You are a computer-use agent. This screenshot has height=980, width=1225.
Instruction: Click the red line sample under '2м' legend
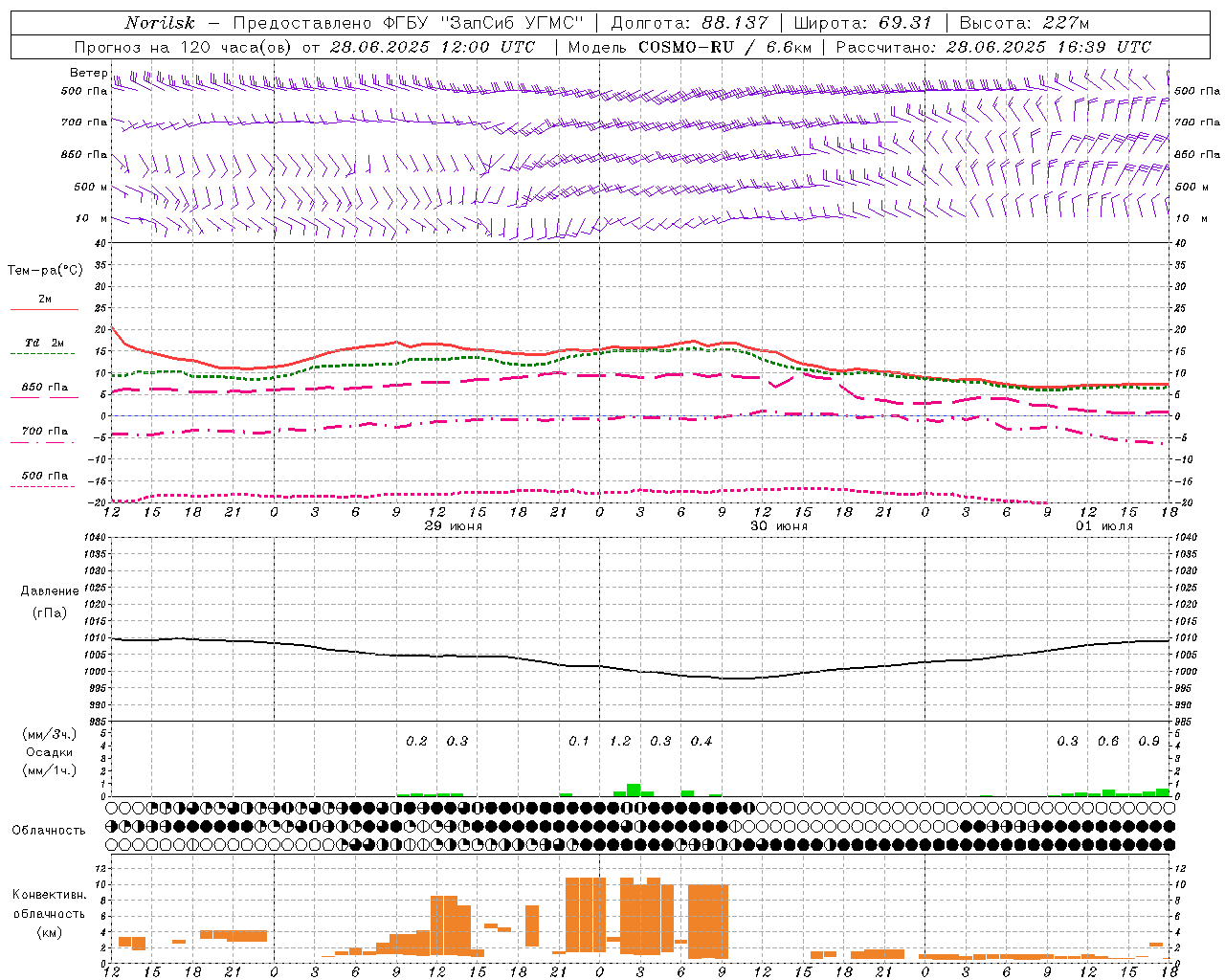point(44,309)
